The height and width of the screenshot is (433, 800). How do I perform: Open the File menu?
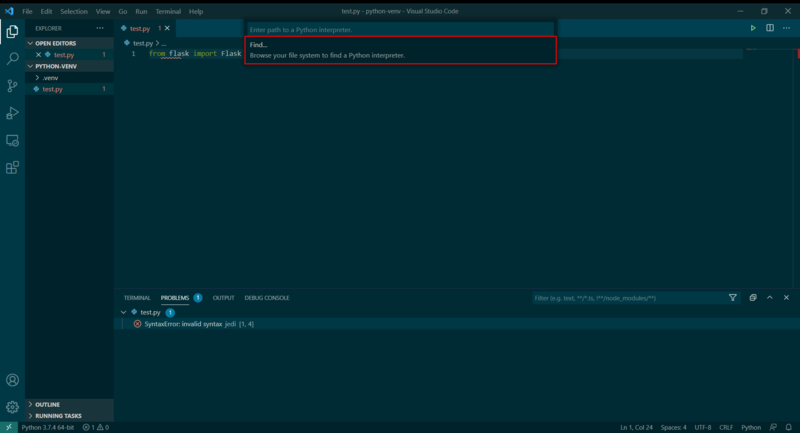tap(27, 11)
